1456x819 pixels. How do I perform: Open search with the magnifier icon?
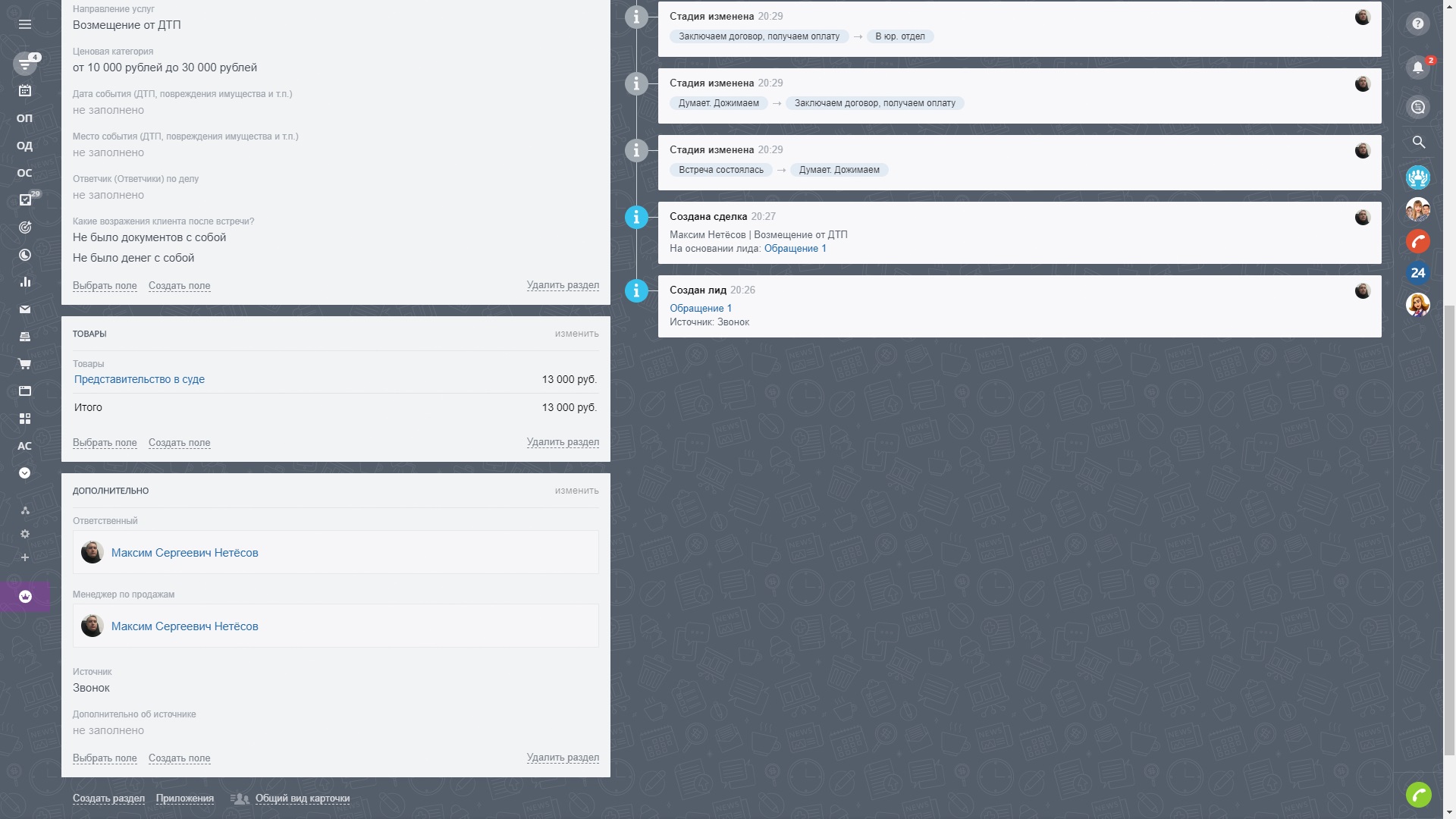point(1418,142)
